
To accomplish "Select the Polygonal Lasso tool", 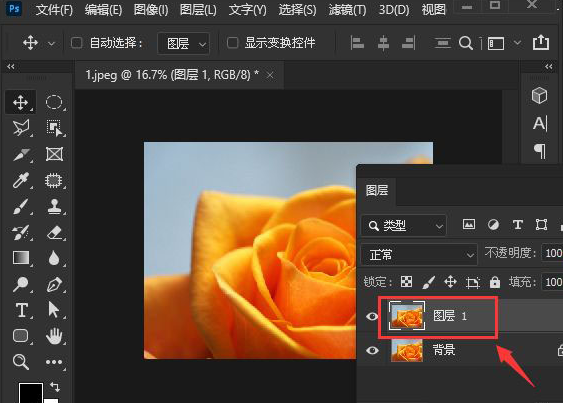I will pos(20,128).
